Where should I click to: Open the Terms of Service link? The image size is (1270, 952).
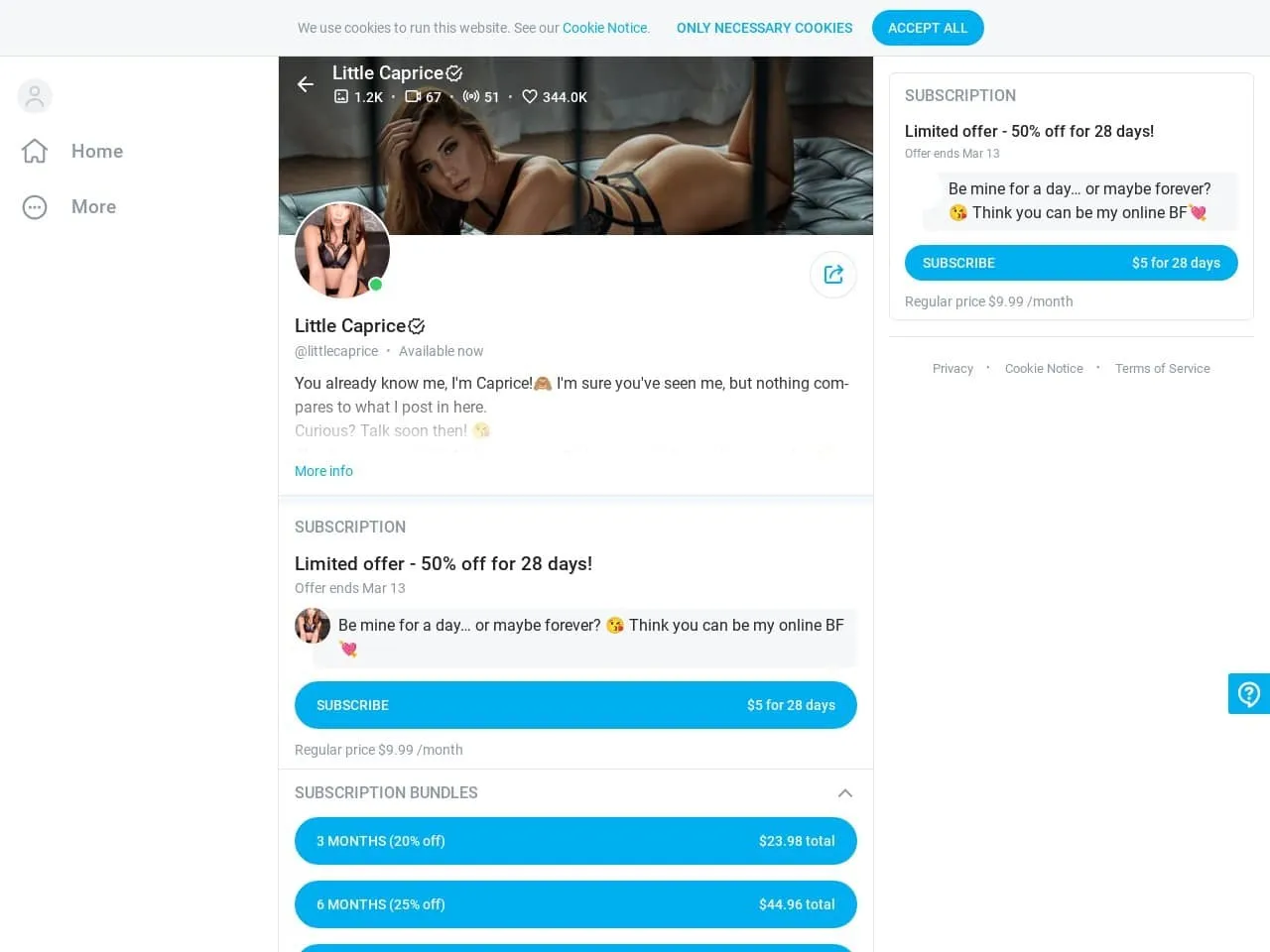pyautogui.click(x=1162, y=368)
